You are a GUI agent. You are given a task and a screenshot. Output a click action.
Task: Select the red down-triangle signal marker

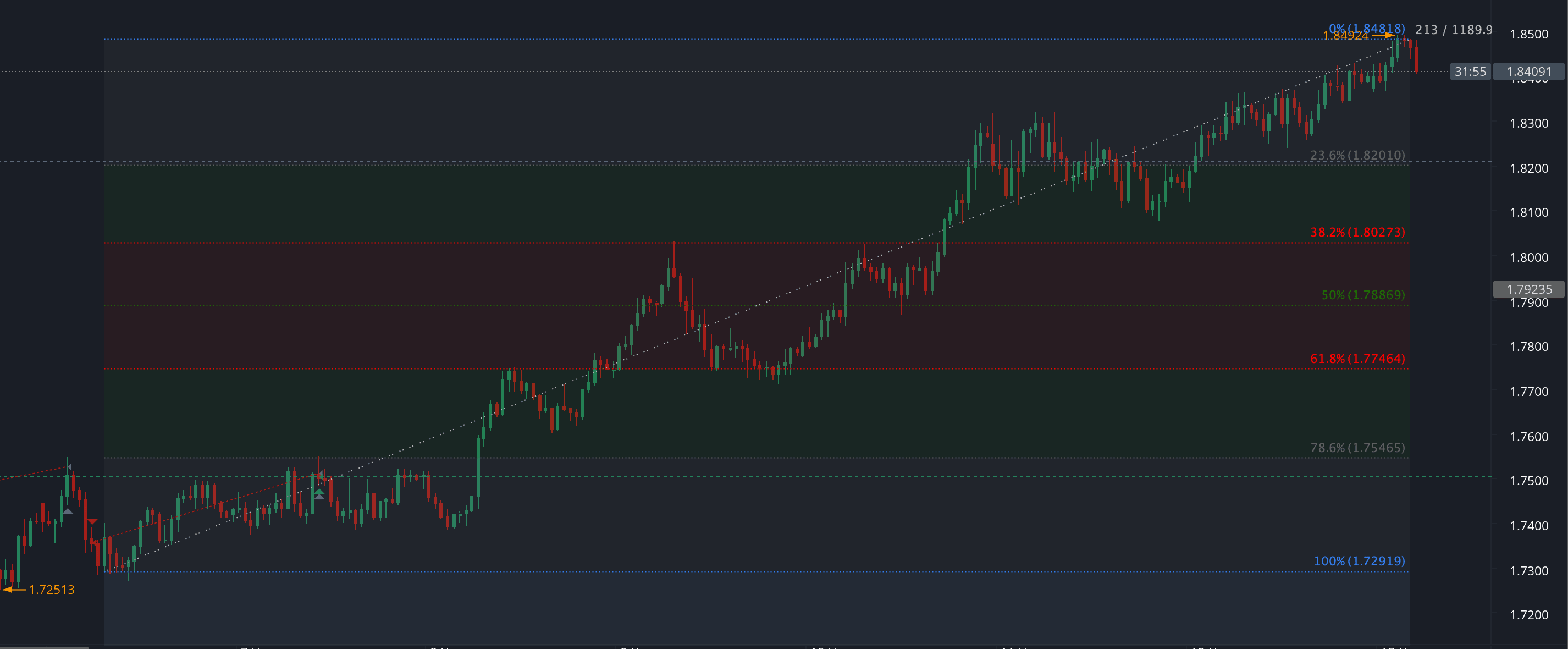pos(92,522)
